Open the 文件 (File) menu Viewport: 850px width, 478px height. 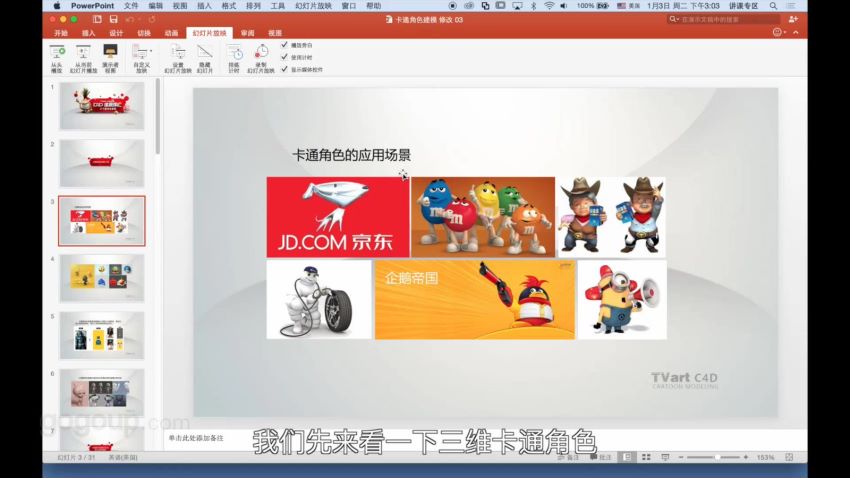coord(131,6)
